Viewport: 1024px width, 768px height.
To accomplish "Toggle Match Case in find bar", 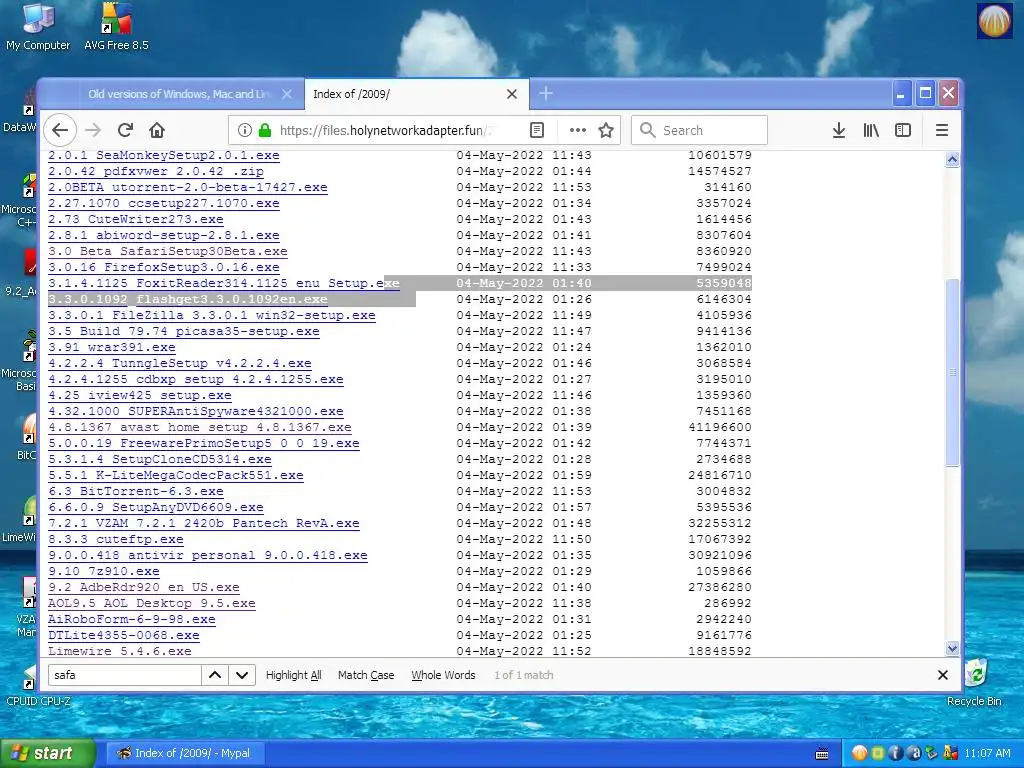I will tap(366, 675).
